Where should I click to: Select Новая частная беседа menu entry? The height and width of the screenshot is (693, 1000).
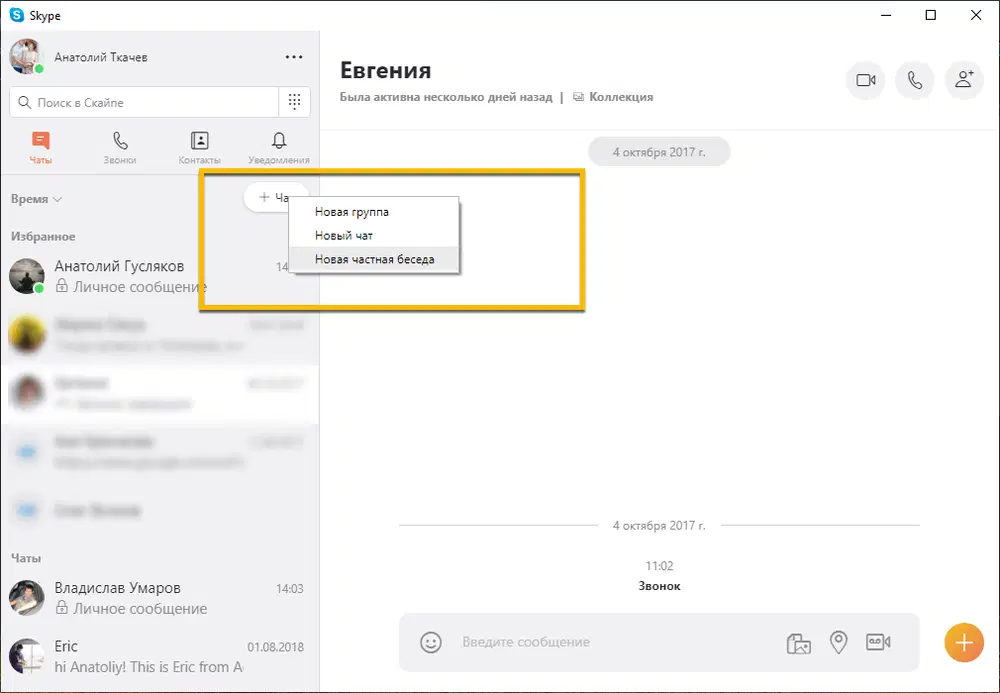[x=374, y=259]
